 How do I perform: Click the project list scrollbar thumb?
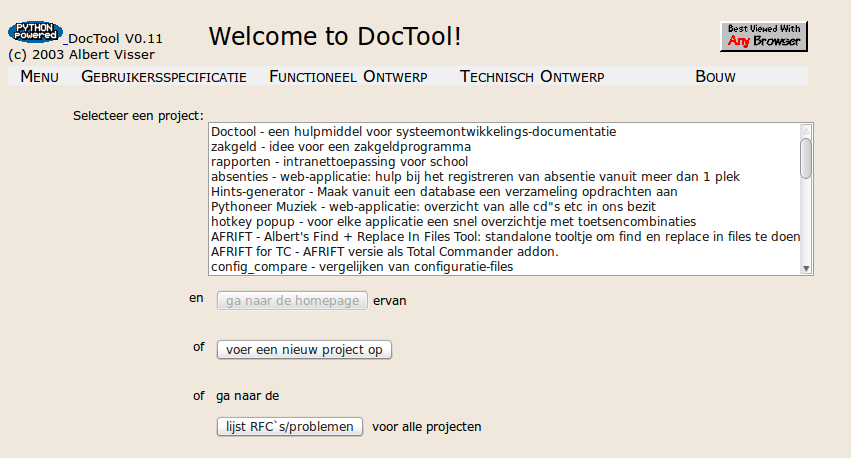[x=806, y=158]
